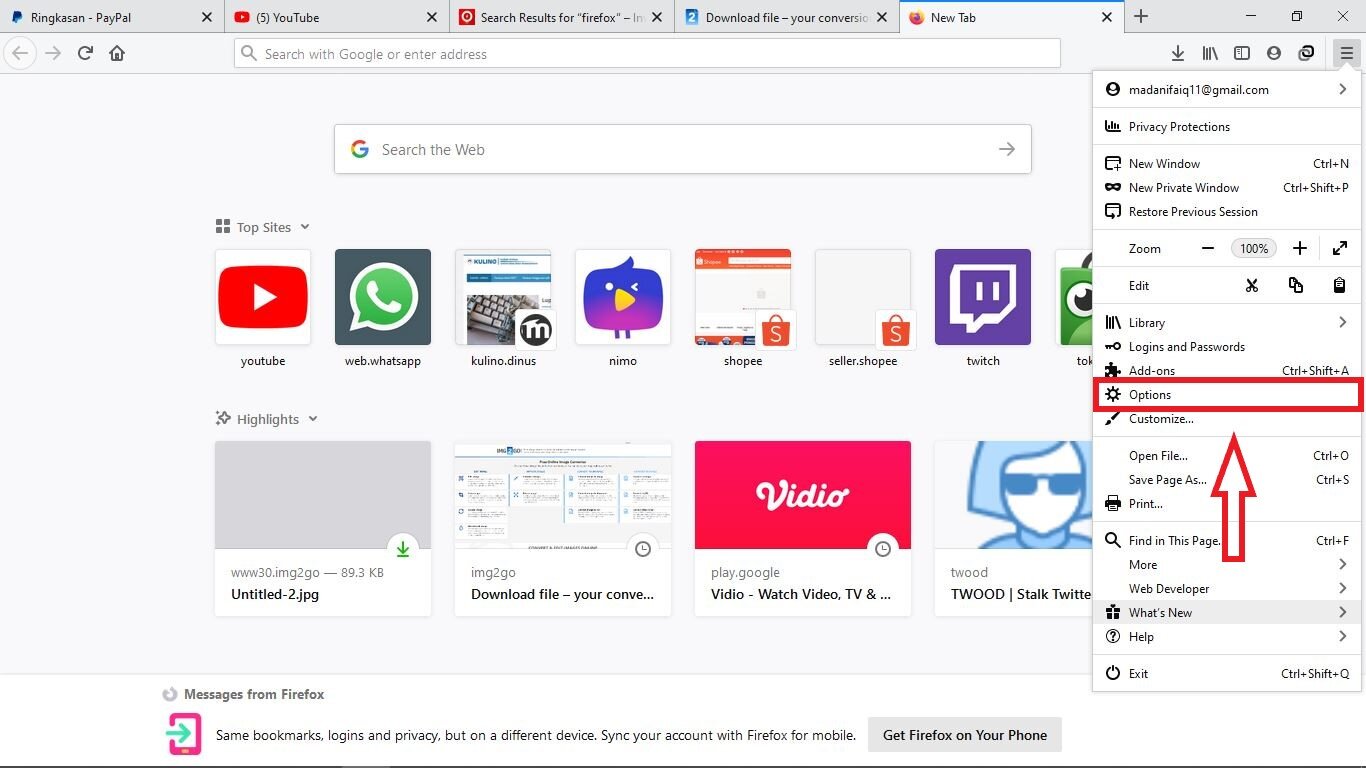This screenshot has width=1366, height=768.
Task: Open a new tab with plus button
Action: click(x=1141, y=17)
